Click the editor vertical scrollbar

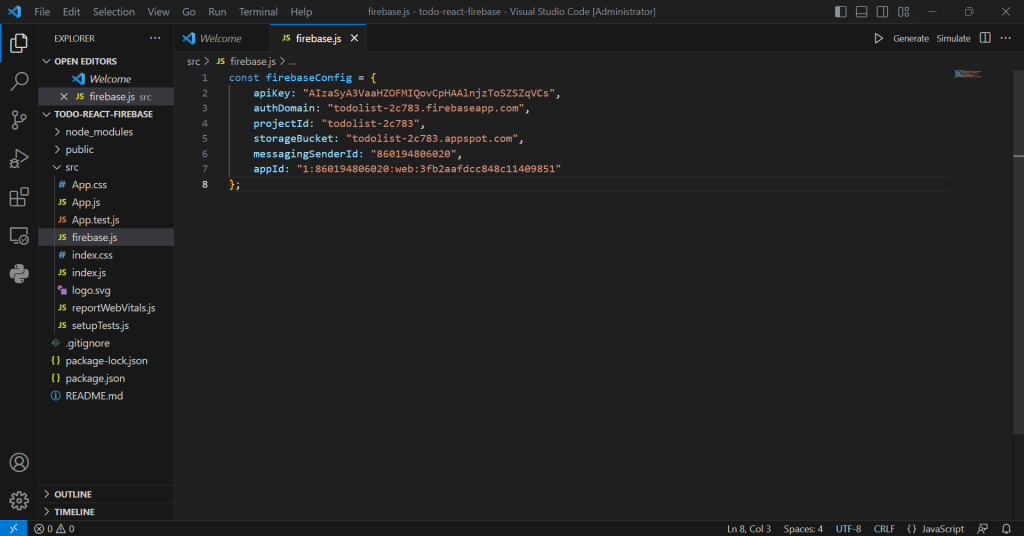1018,252
